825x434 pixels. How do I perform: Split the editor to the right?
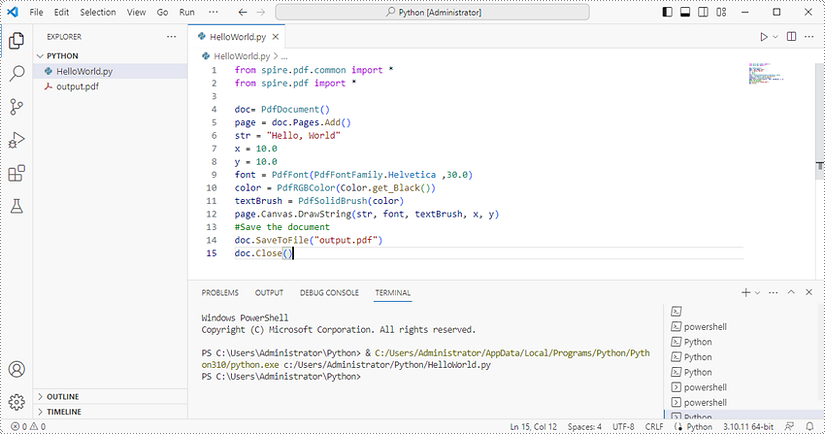[791, 36]
